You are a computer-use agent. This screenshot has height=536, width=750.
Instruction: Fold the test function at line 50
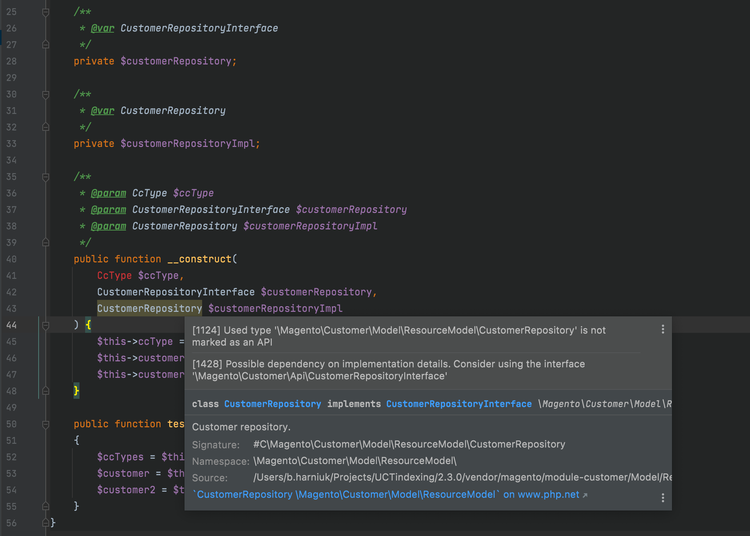46,424
